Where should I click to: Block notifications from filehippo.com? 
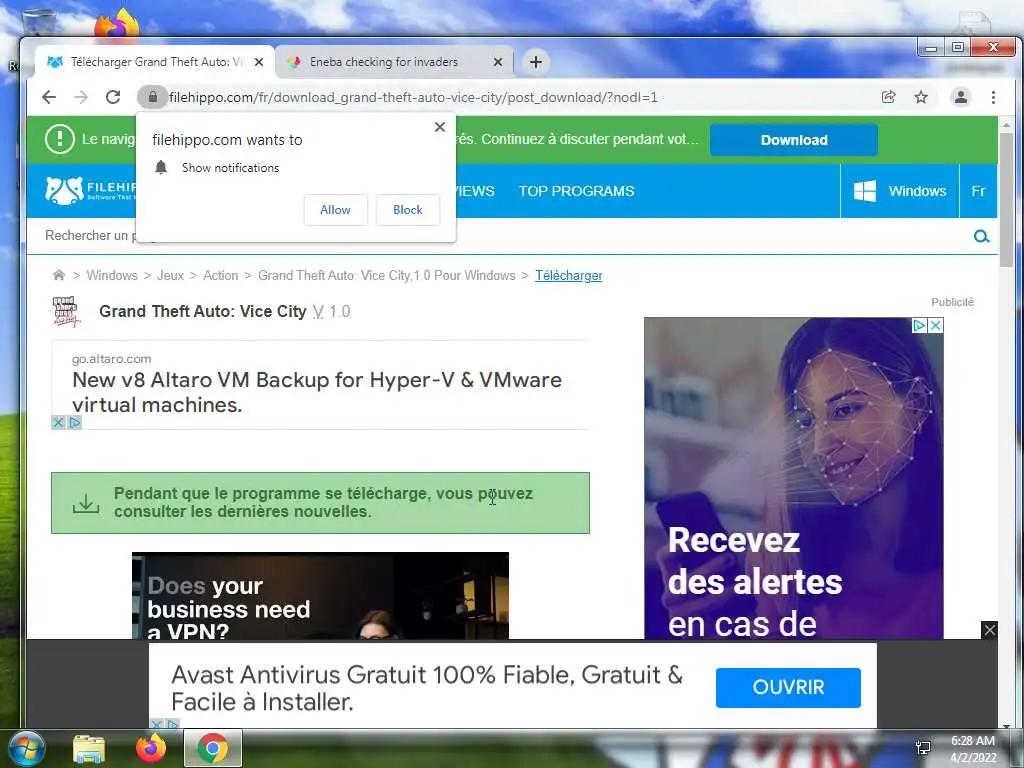click(408, 210)
